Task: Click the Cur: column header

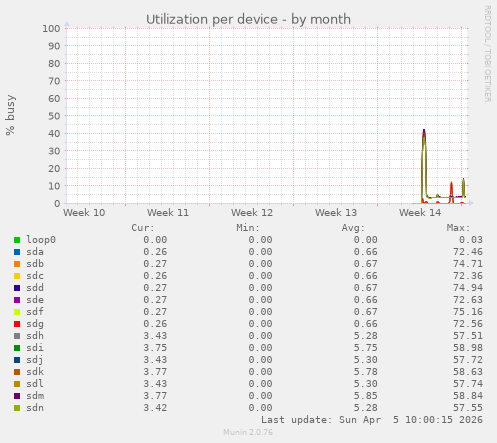Action: click(x=143, y=228)
